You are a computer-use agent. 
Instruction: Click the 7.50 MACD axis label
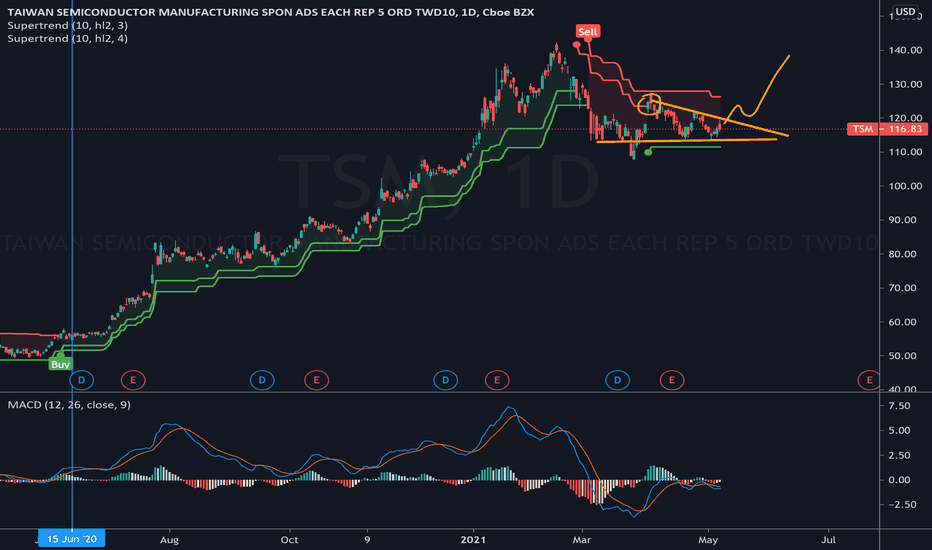tap(899, 406)
